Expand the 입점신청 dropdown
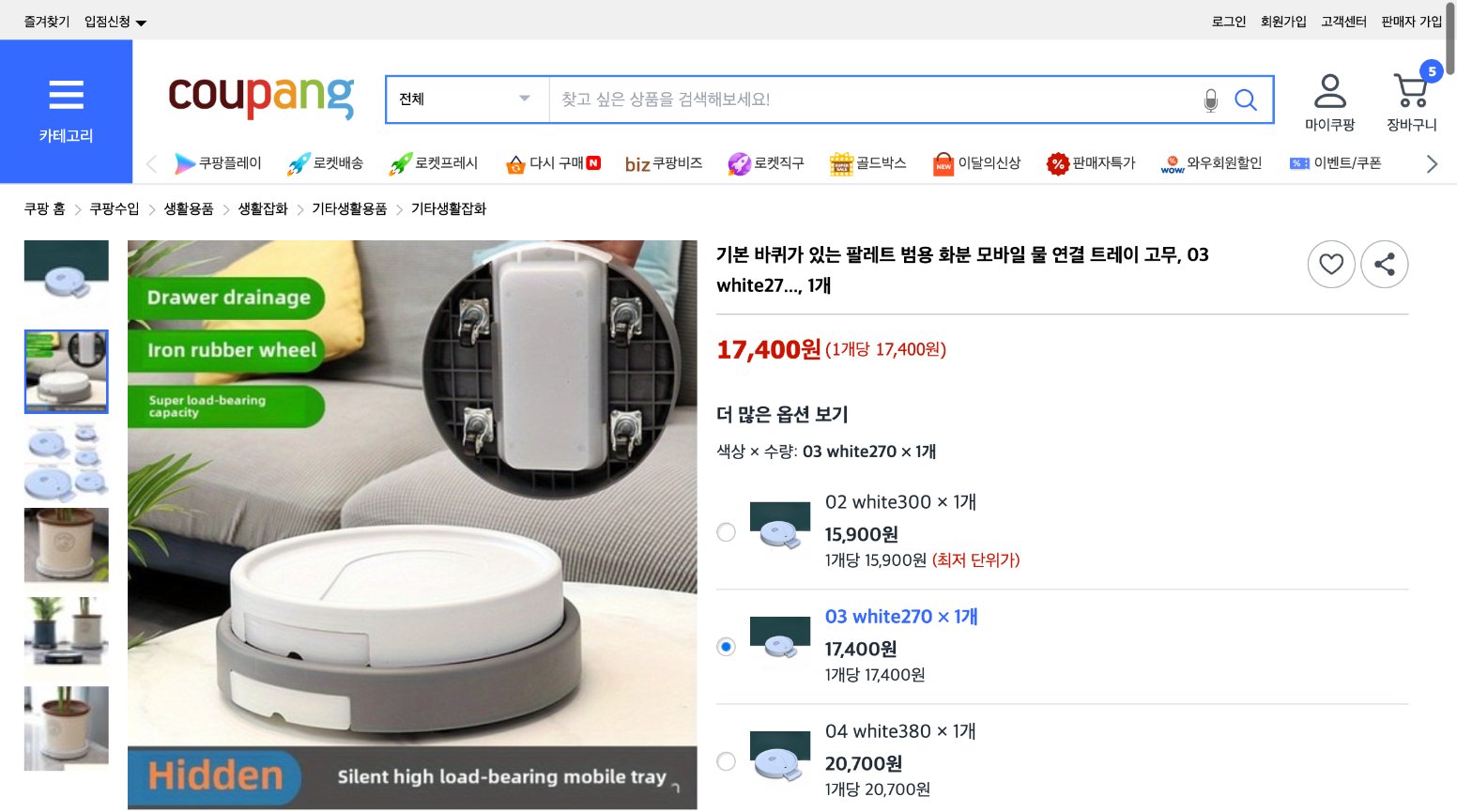Viewport: 1457px width, 812px height. [x=111, y=20]
